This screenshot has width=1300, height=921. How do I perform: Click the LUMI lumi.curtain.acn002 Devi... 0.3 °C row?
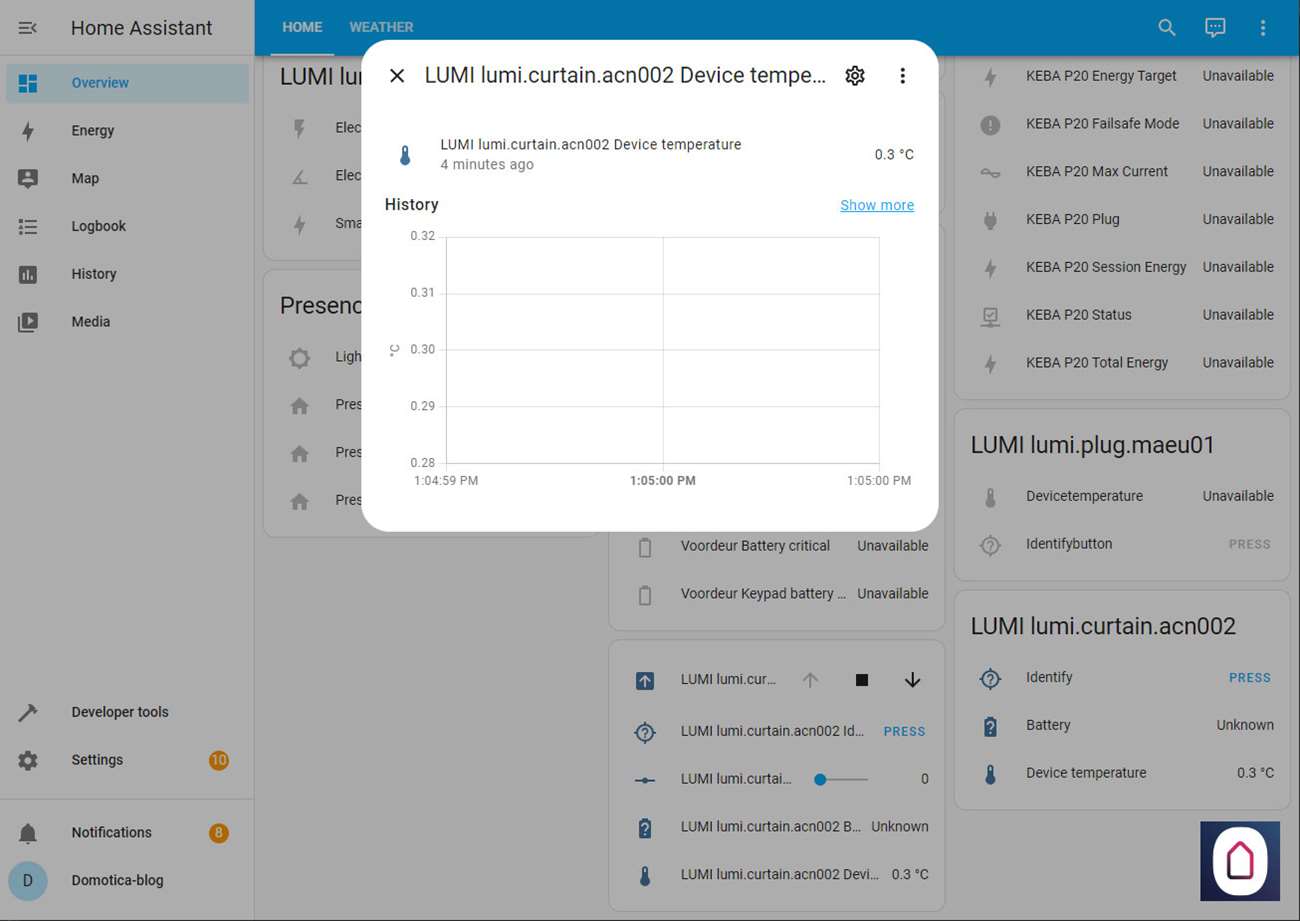pos(777,875)
